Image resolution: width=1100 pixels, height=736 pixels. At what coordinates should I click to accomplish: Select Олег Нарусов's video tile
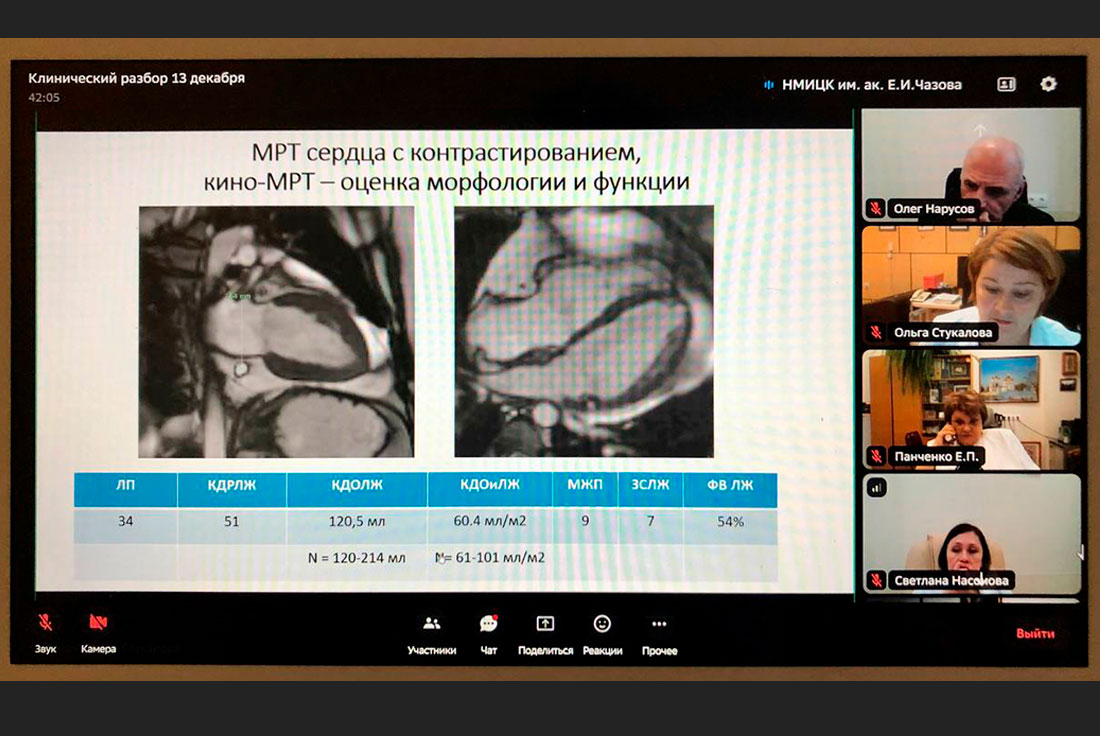tap(971, 165)
